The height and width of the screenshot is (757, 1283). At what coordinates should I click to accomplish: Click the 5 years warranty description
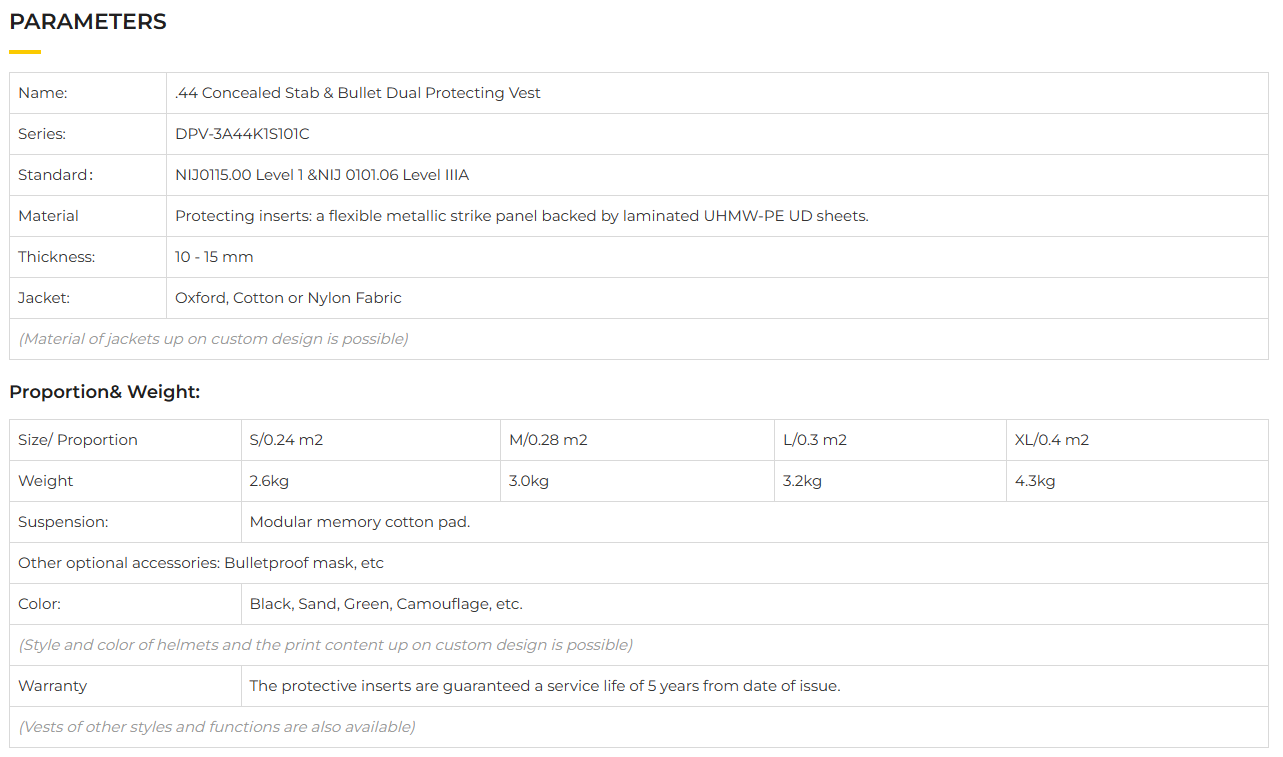coord(544,686)
